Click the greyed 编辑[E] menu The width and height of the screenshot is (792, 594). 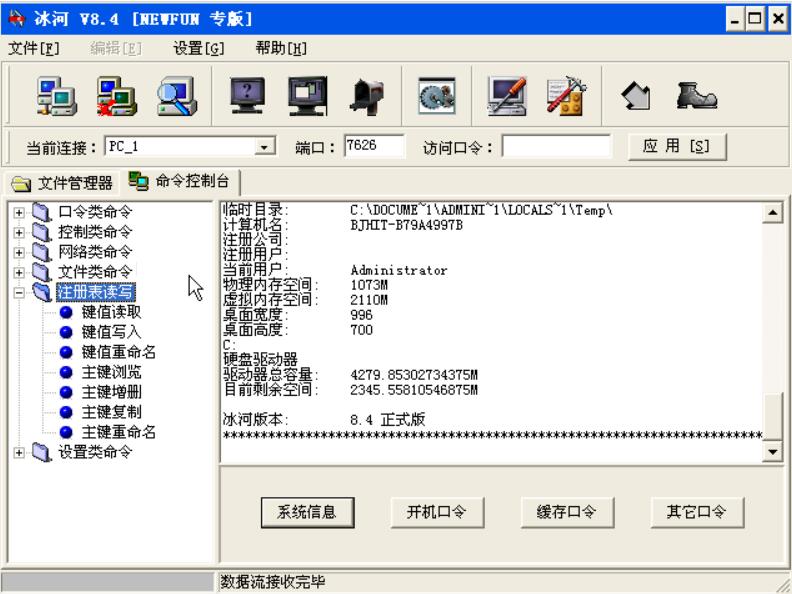pyautogui.click(x=116, y=48)
